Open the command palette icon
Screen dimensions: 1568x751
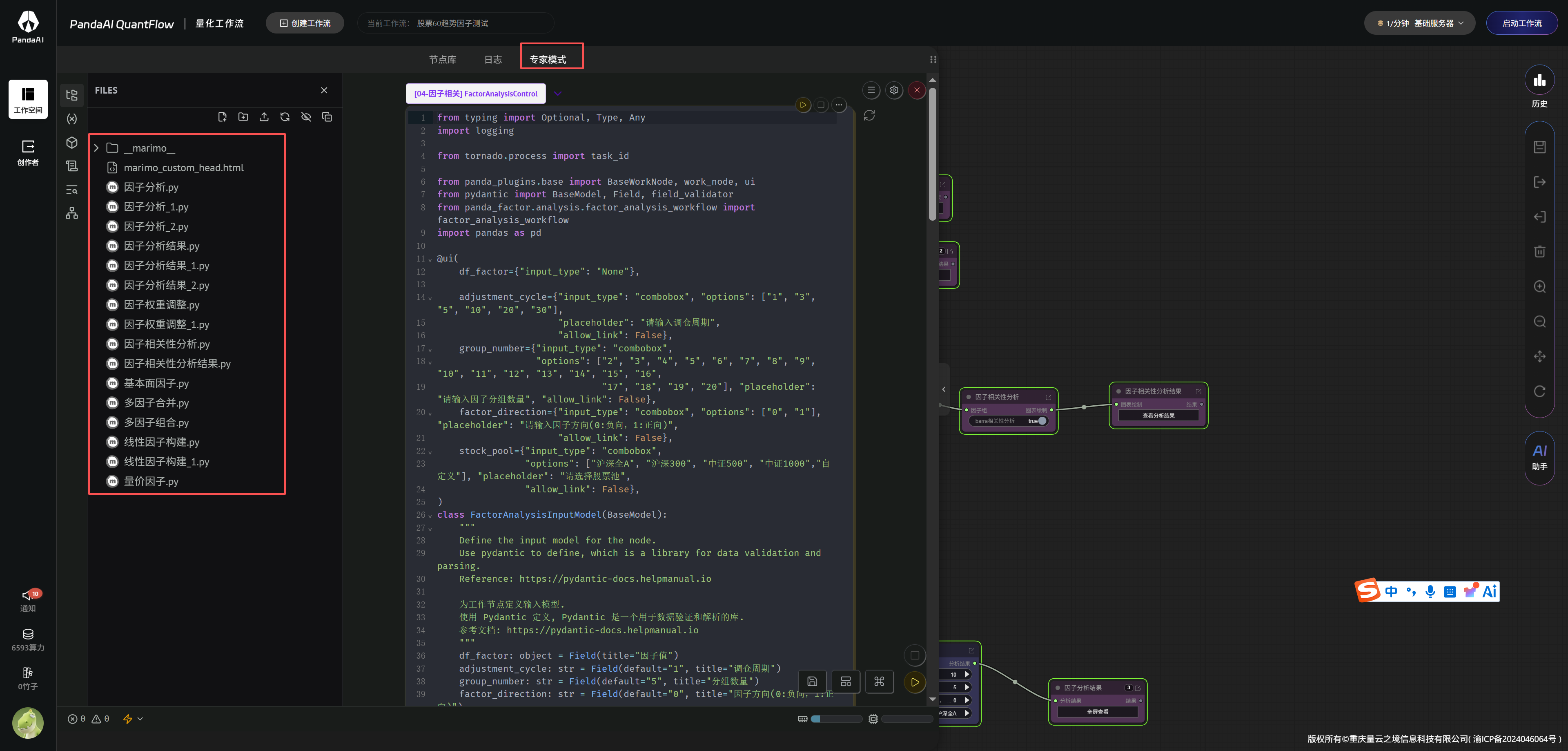pyautogui.click(x=880, y=682)
